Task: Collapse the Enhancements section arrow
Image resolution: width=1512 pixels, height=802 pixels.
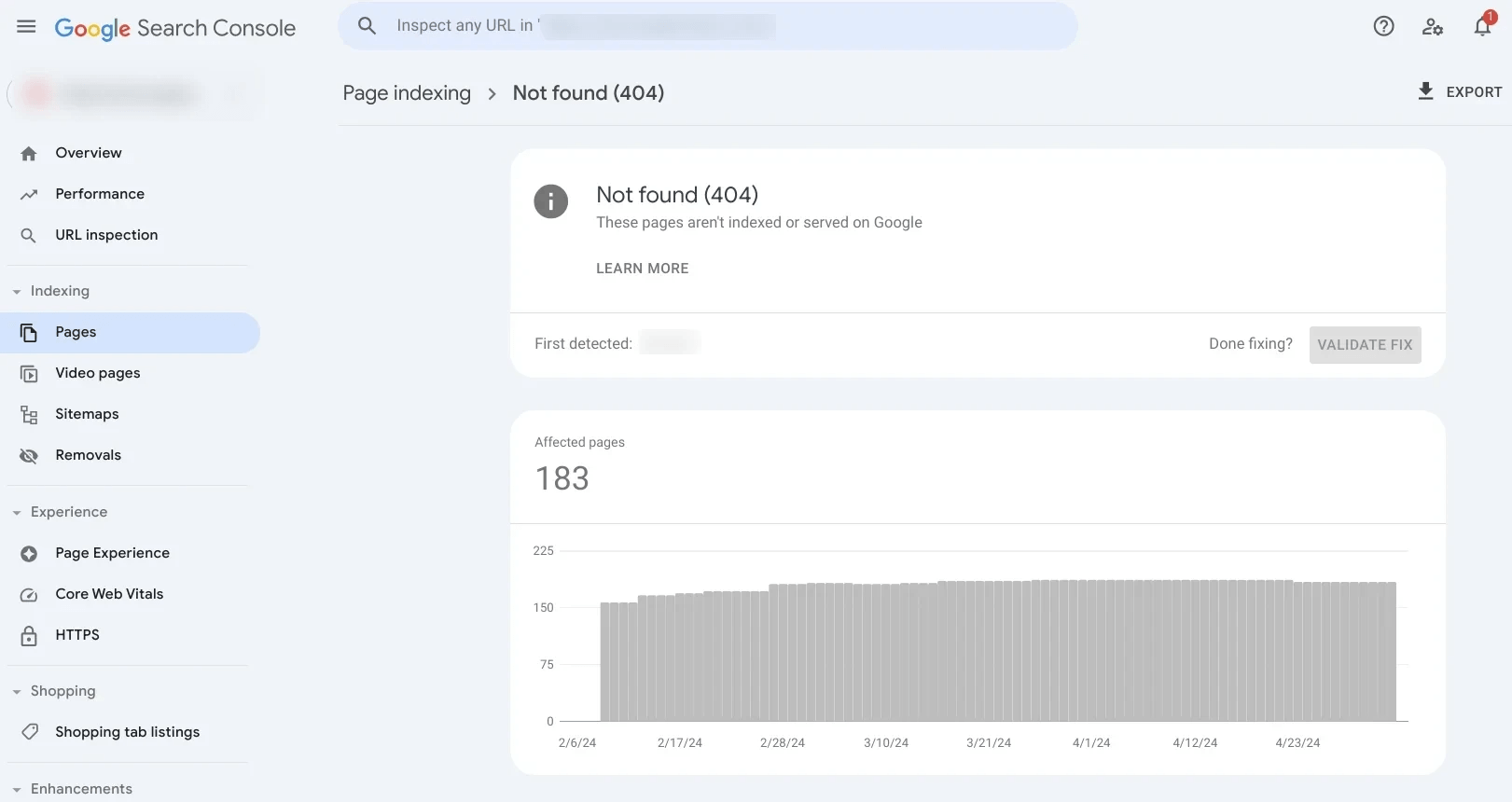Action: [17, 790]
